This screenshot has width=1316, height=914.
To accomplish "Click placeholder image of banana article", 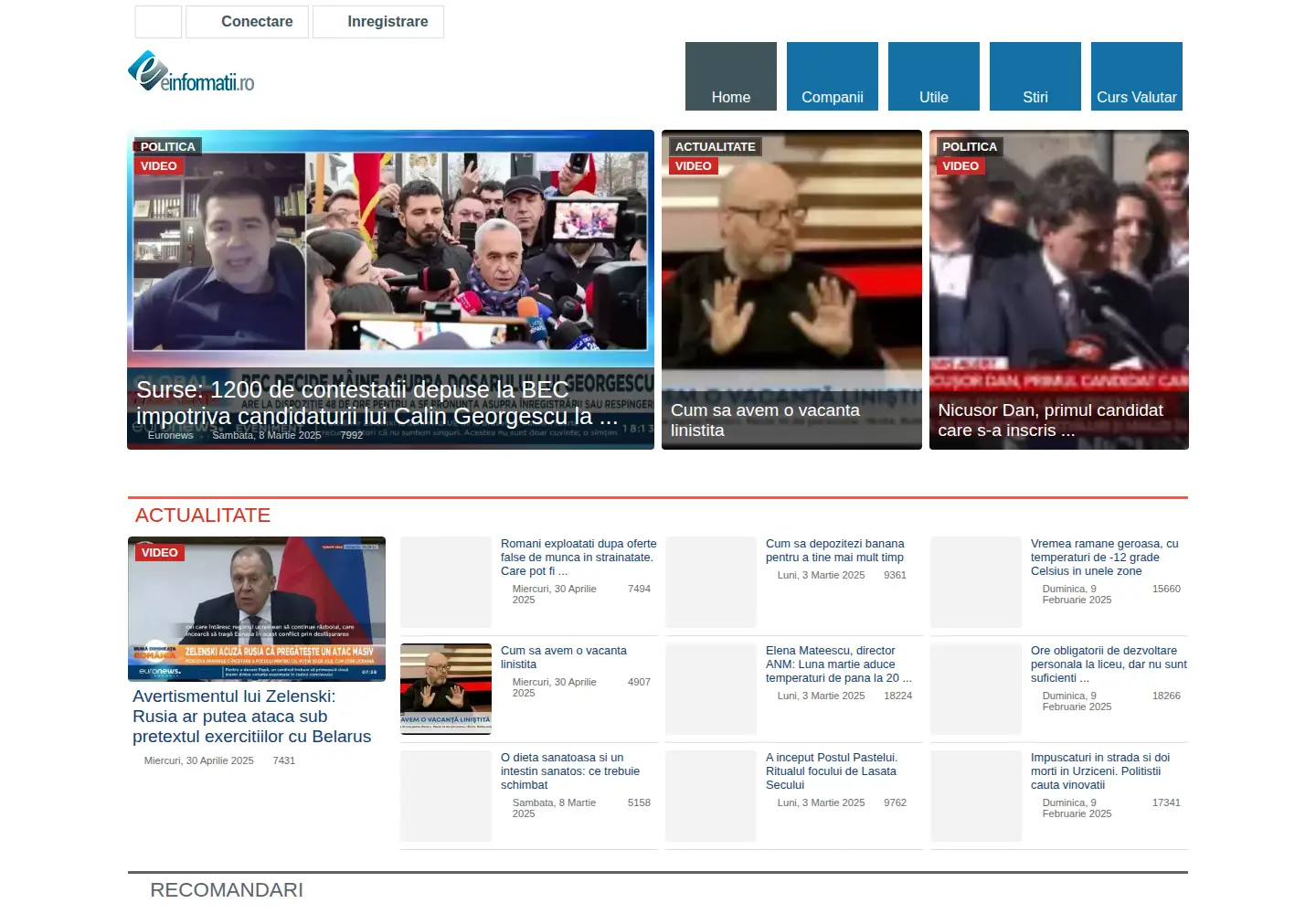I will [x=711, y=582].
